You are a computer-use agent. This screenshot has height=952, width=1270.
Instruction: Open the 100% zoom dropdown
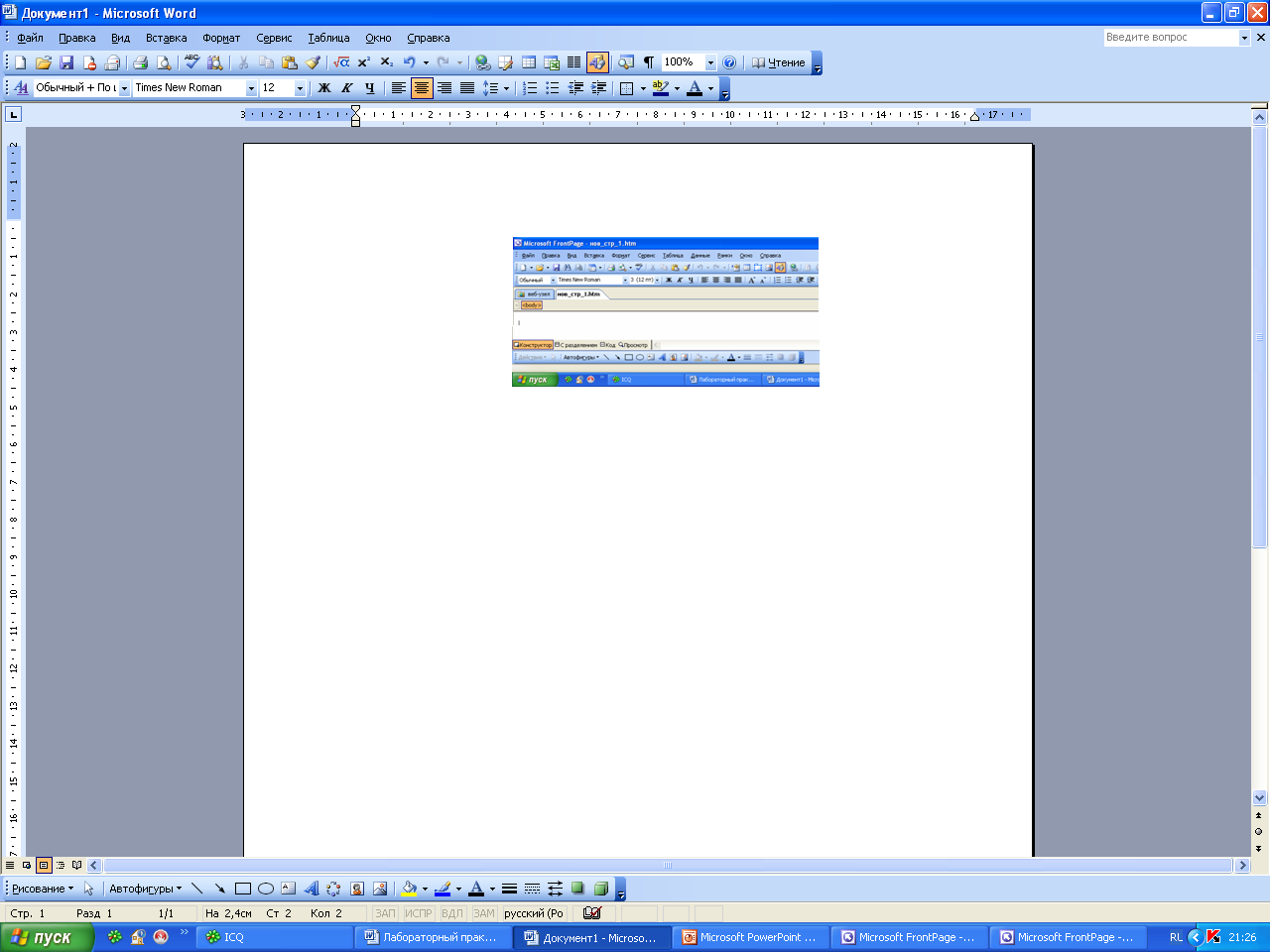point(710,62)
